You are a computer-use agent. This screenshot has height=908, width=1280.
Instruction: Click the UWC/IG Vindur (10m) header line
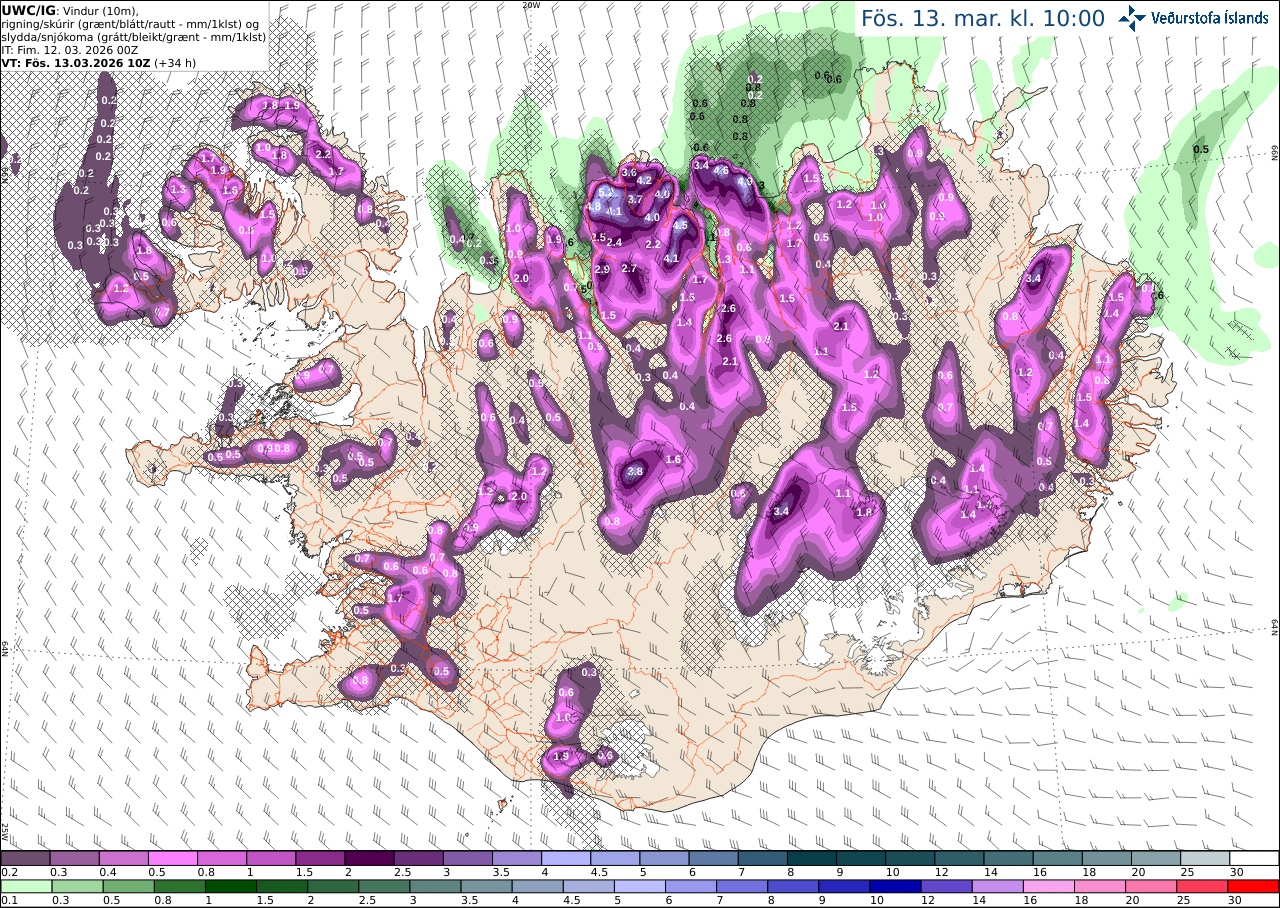[x=71, y=11]
